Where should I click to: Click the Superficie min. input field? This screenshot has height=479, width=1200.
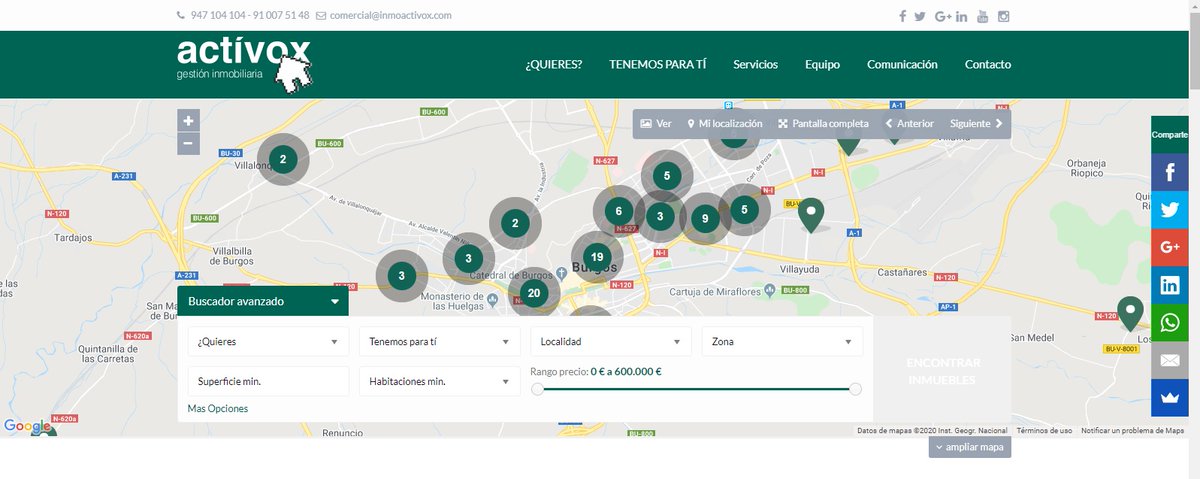pos(268,381)
